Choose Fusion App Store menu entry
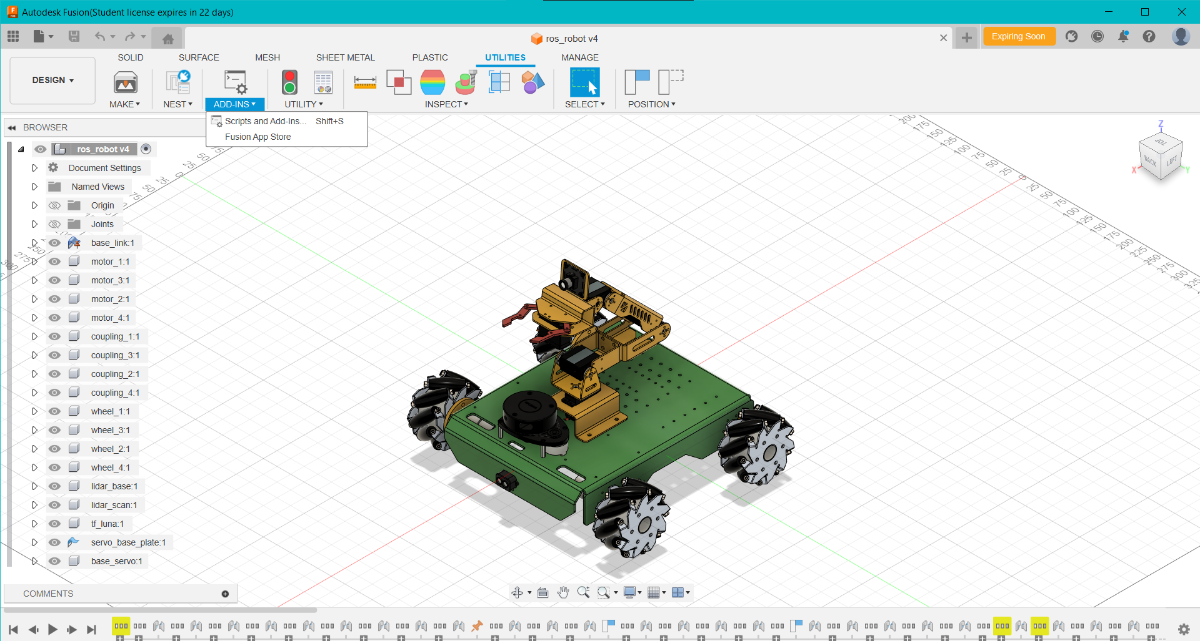 pos(287,137)
